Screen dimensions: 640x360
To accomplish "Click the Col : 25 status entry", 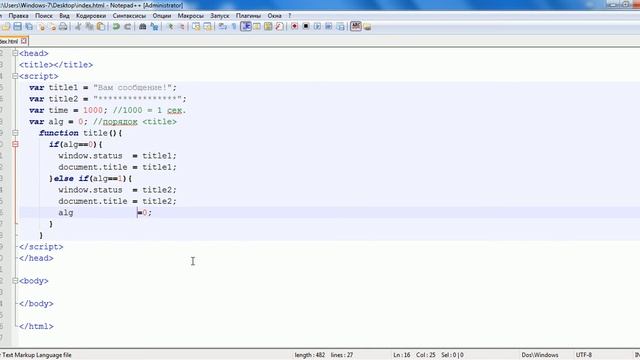I will pos(426,355).
